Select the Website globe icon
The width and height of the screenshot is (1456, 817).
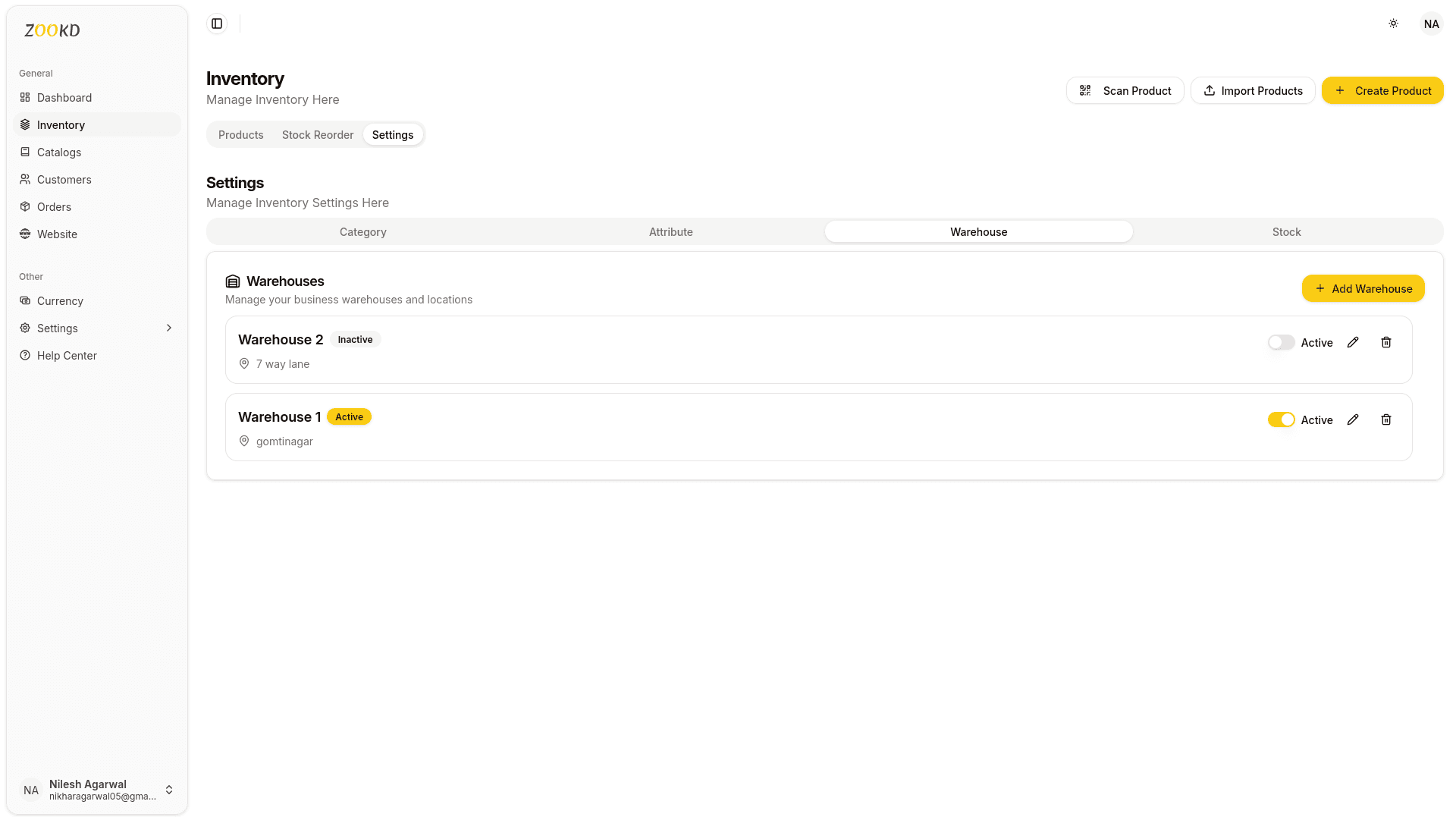click(24, 234)
